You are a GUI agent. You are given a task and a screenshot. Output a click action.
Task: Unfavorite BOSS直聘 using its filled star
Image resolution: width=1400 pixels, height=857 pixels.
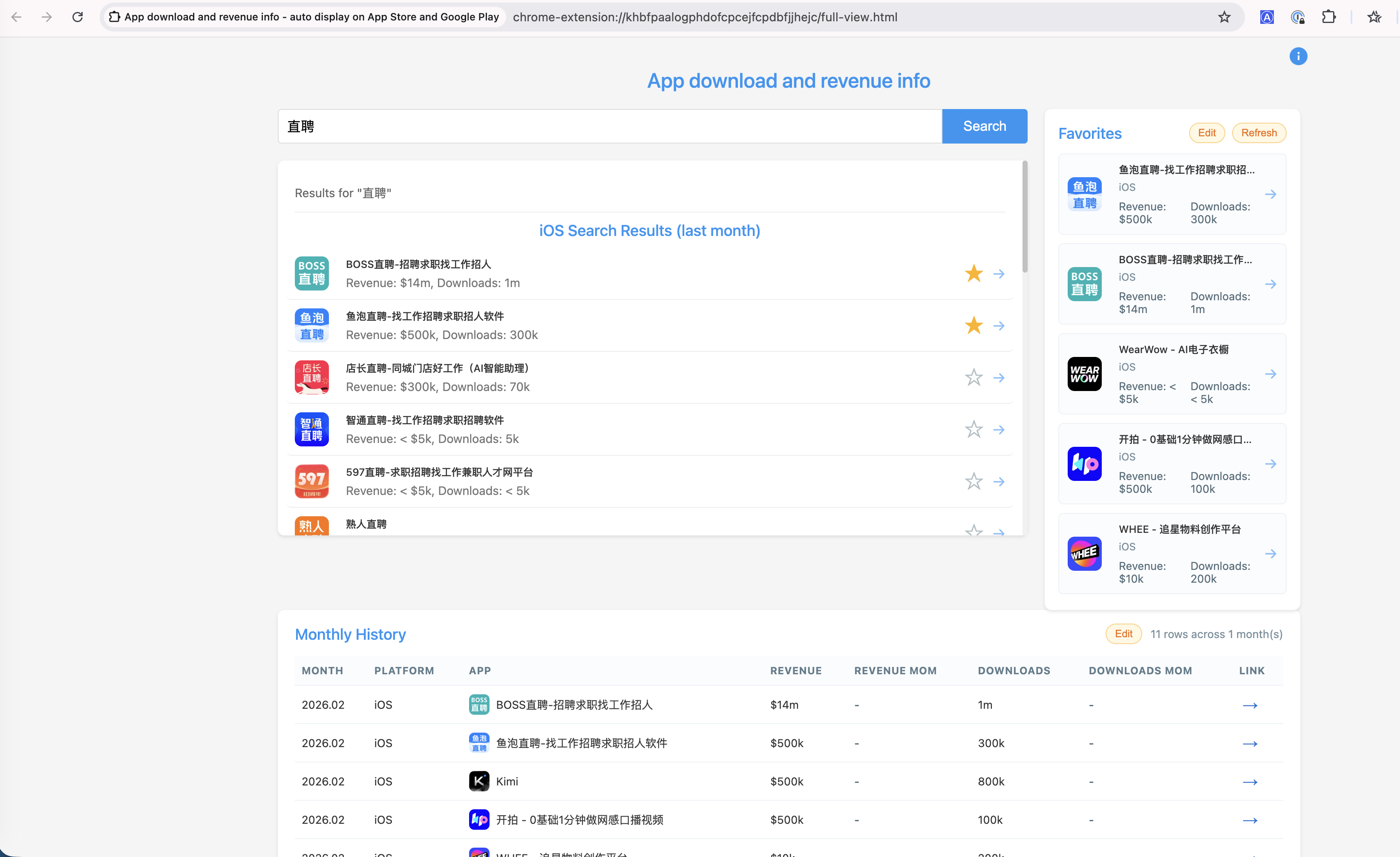pos(973,274)
